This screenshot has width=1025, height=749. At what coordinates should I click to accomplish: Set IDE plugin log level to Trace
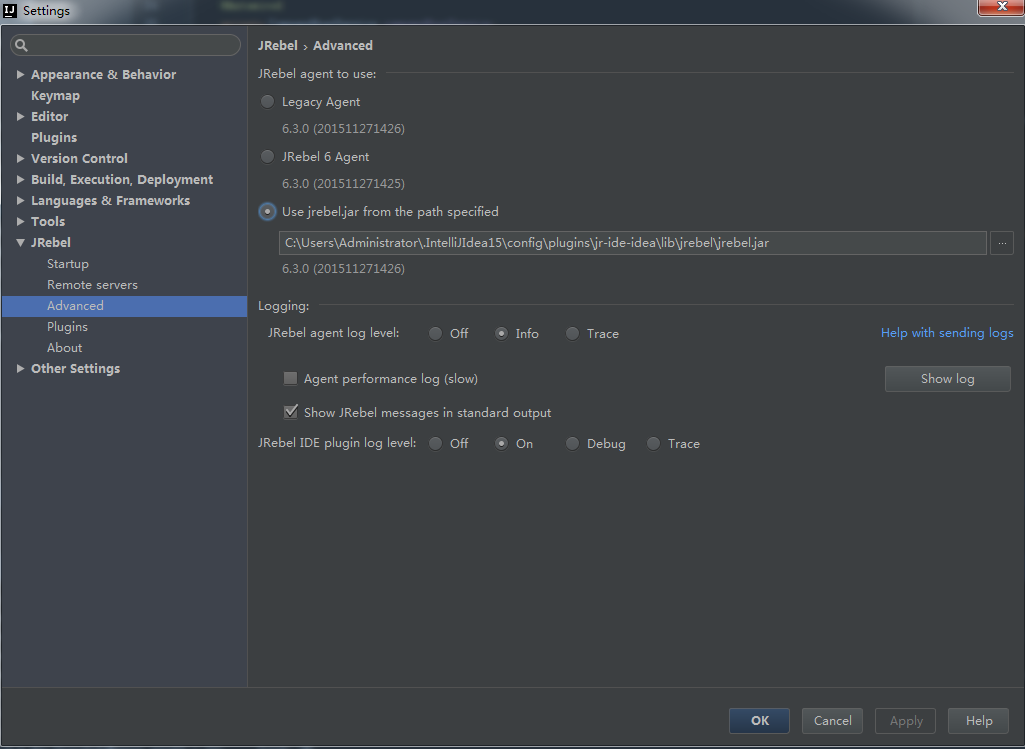[x=653, y=444]
